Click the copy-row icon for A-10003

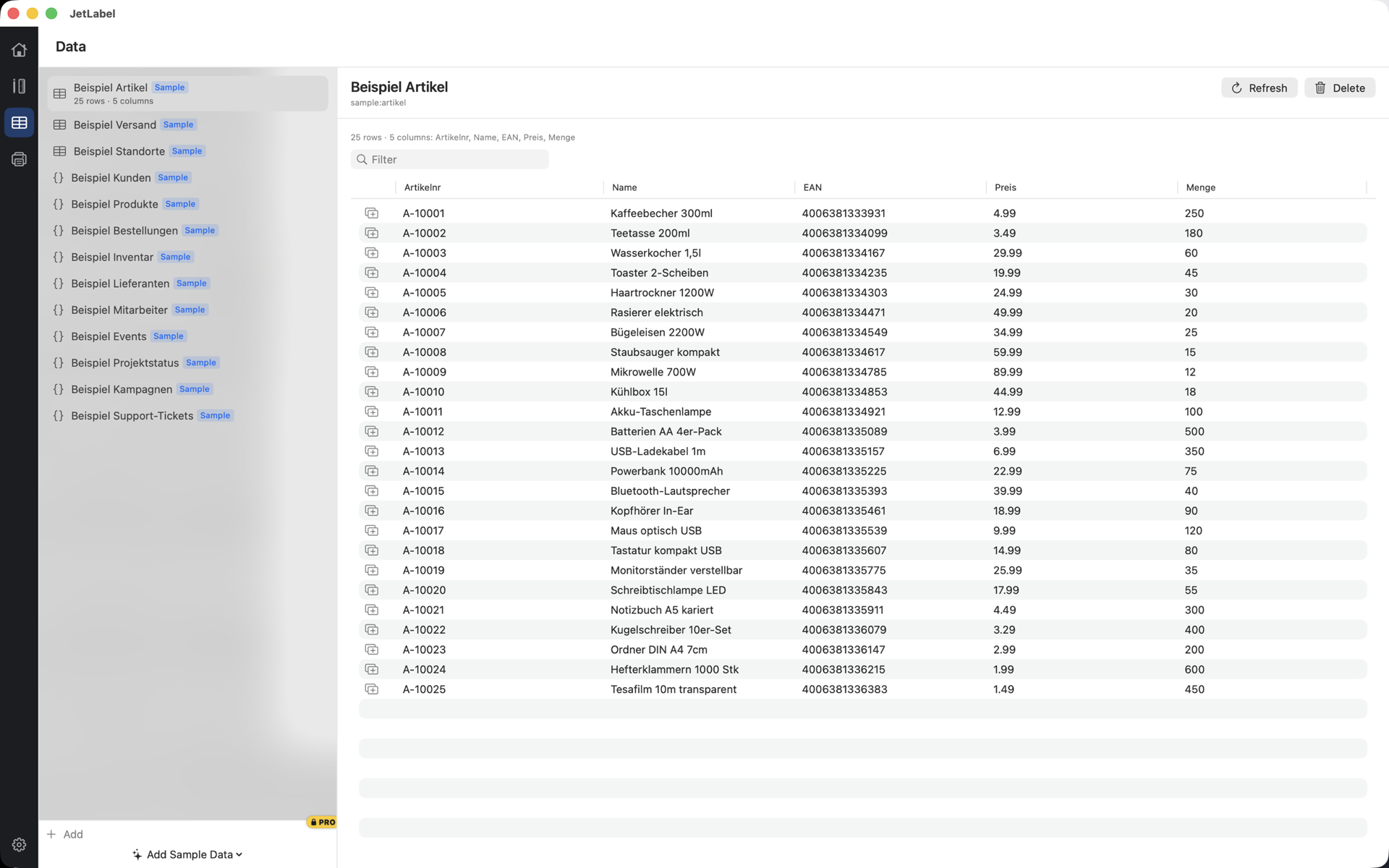371,253
